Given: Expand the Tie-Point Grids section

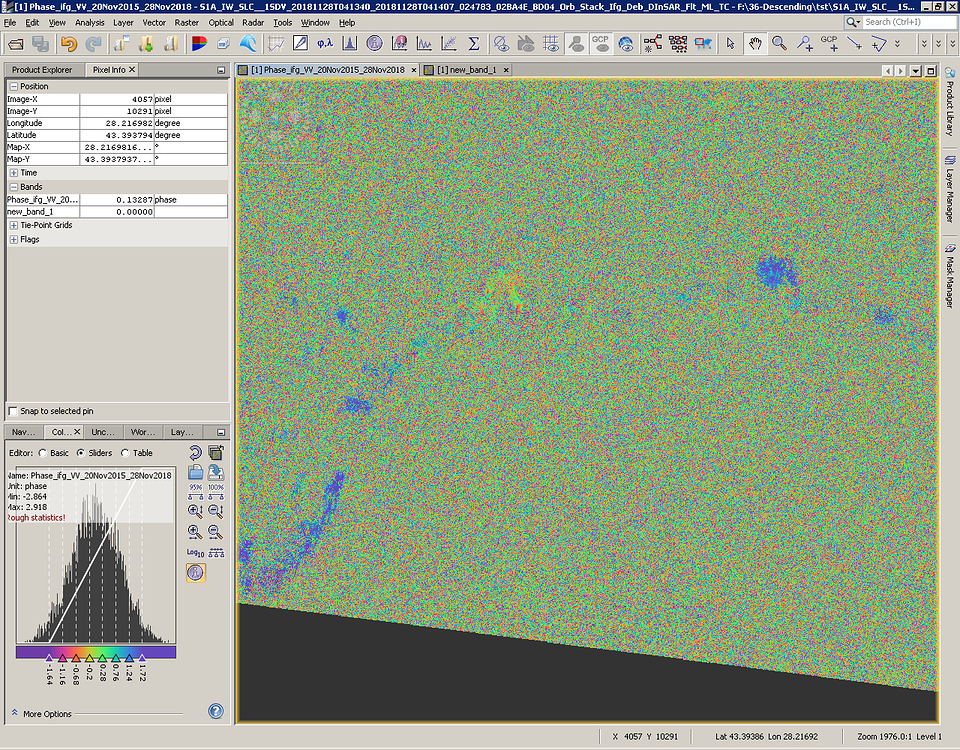Looking at the screenshot, I should tap(12, 225).
